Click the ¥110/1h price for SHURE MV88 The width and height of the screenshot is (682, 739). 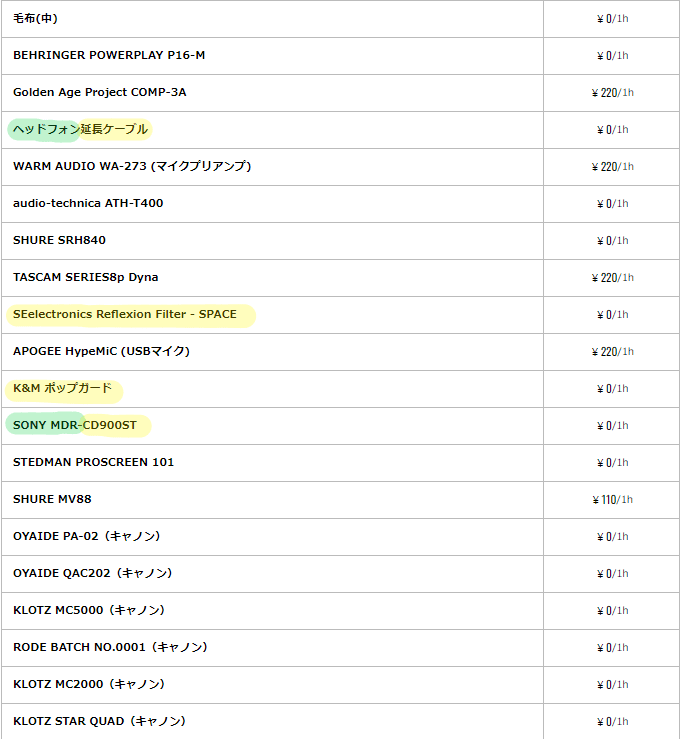(613, 500)
